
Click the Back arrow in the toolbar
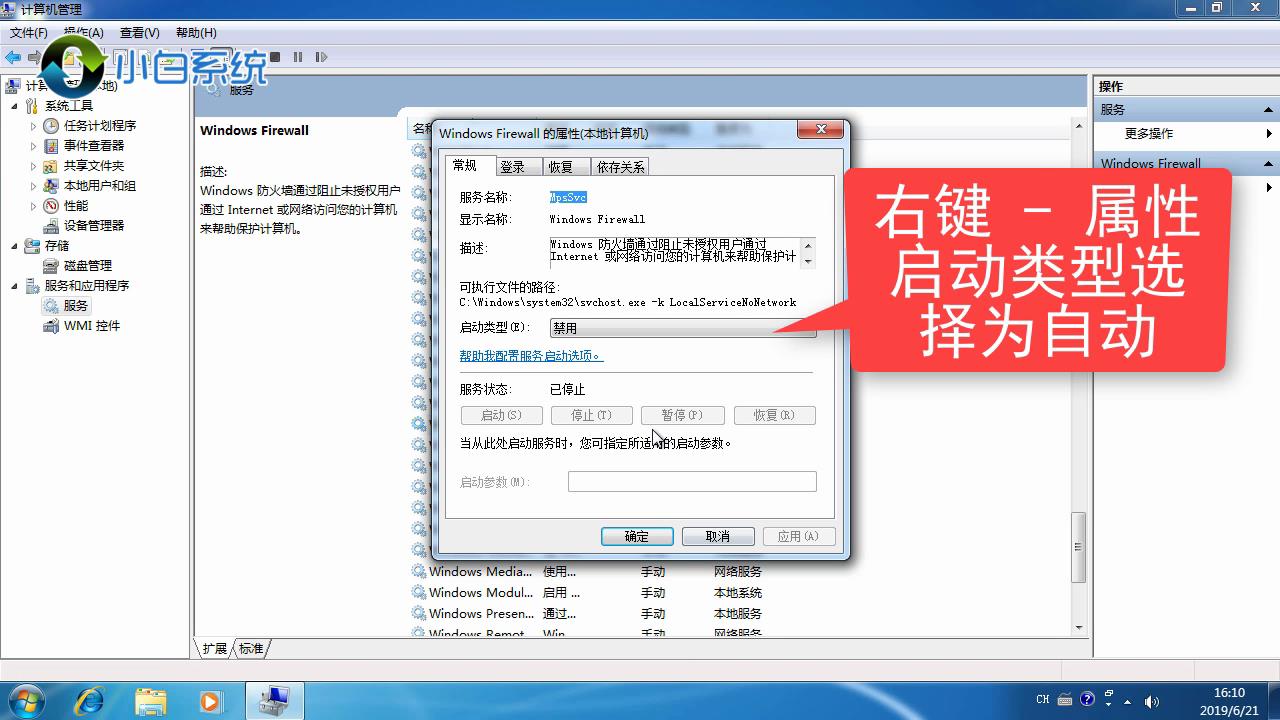[x=13, y=57]
